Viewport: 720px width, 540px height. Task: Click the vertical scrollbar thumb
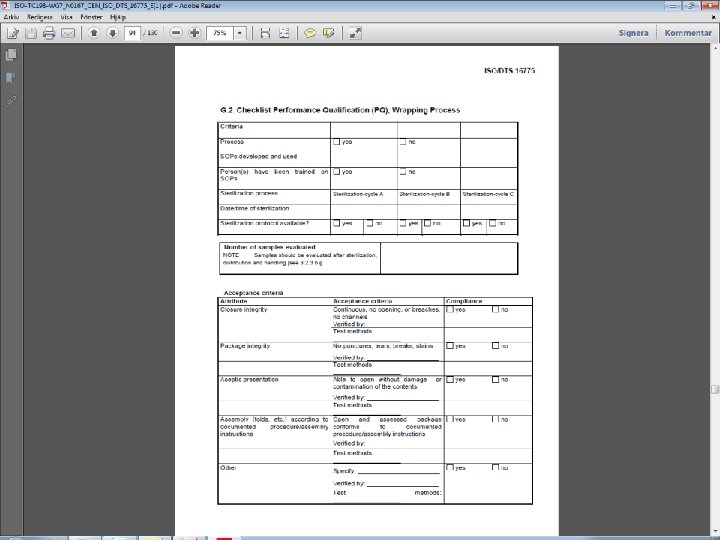coord(715,389)
